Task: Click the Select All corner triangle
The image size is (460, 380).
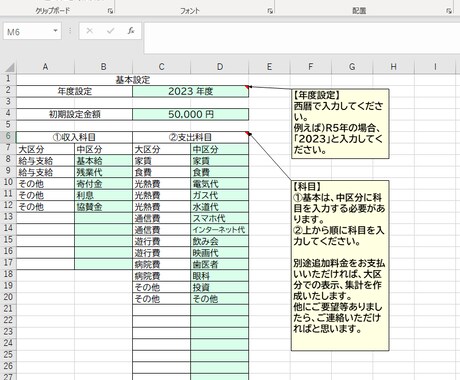Action: coord(10,67)
